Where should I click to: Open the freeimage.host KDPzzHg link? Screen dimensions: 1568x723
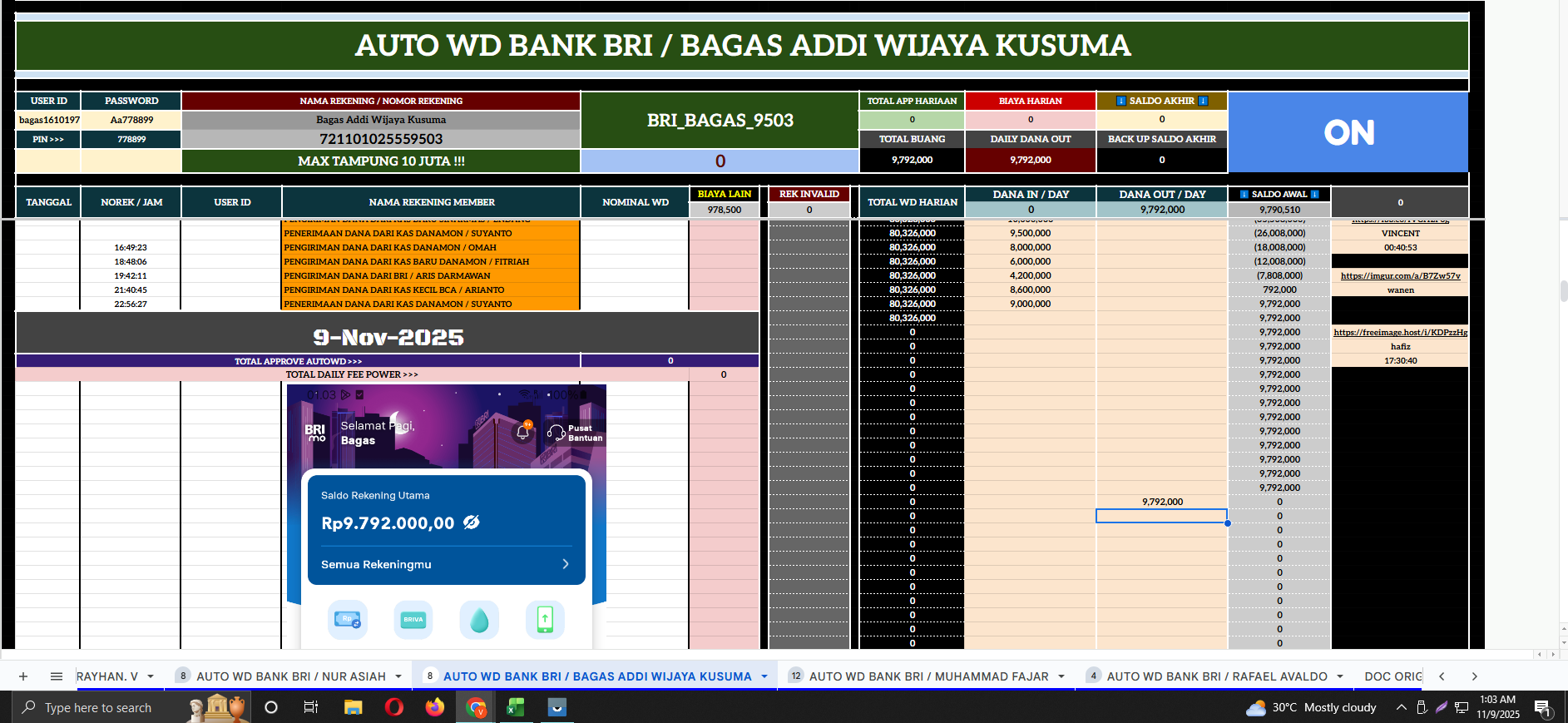1400,332
